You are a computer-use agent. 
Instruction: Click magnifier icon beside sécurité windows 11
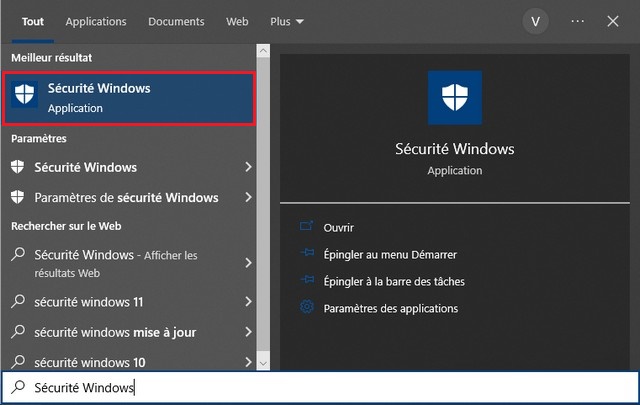coord(18,301)
